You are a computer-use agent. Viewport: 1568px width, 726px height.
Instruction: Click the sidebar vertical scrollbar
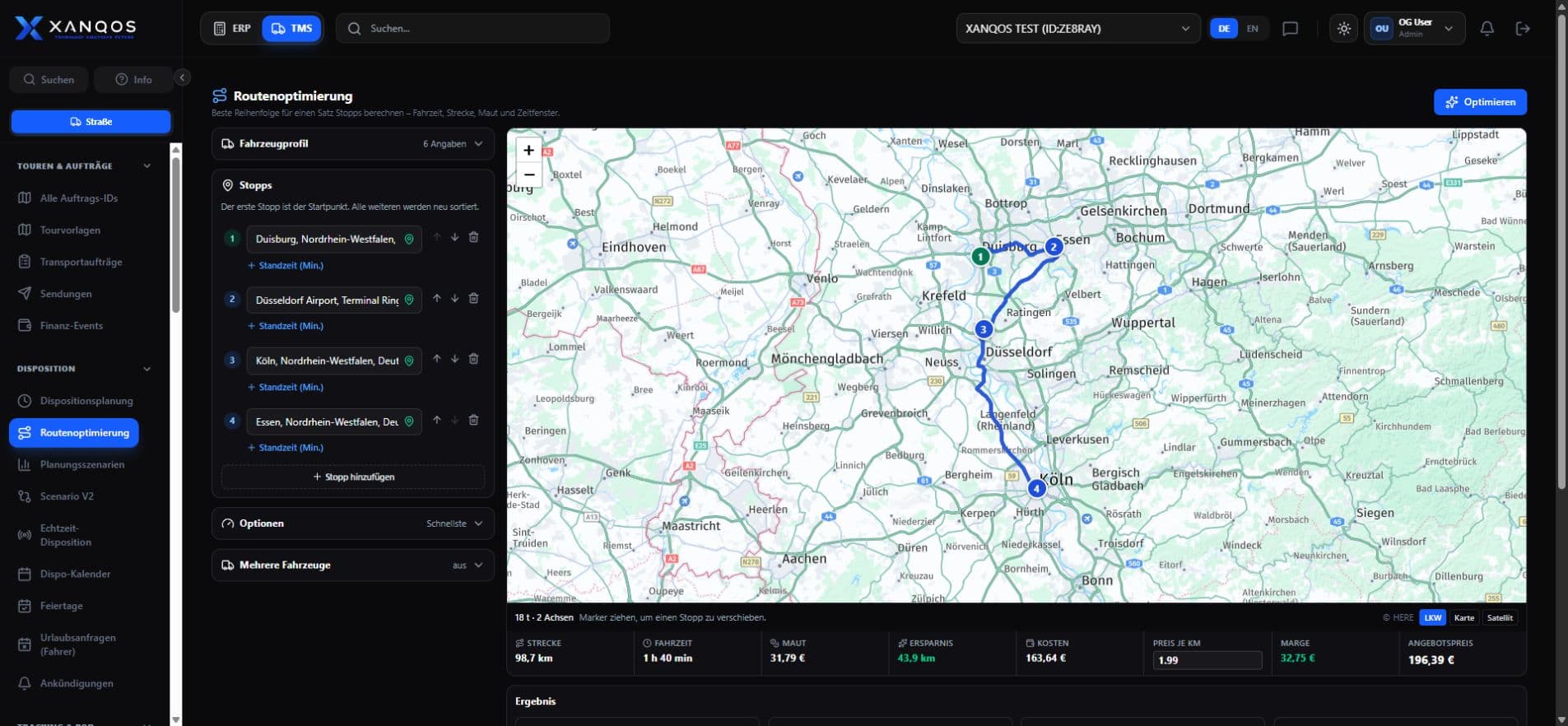pos(175,235)
